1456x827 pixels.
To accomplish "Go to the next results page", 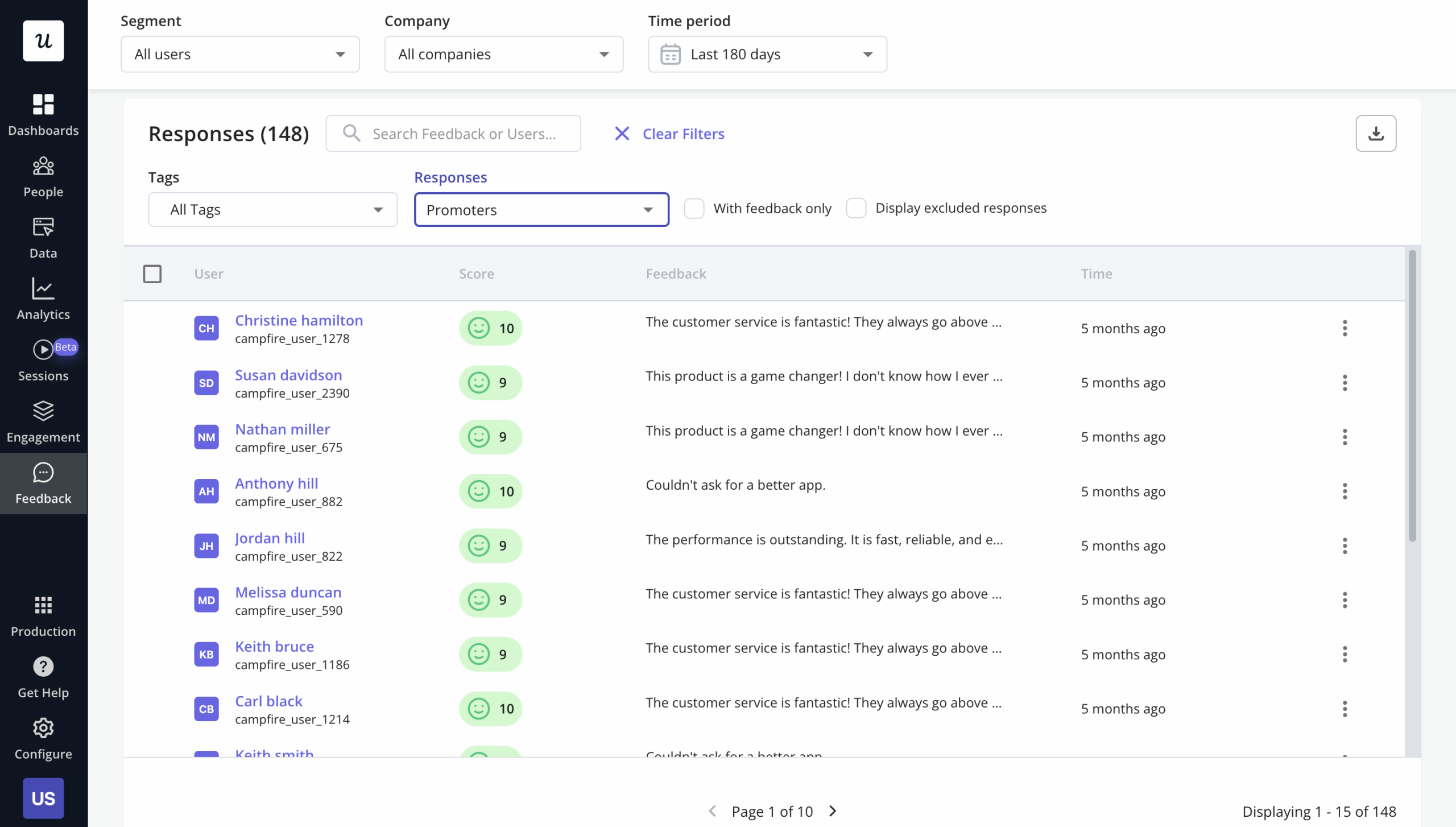I will [x=833, y=811].
